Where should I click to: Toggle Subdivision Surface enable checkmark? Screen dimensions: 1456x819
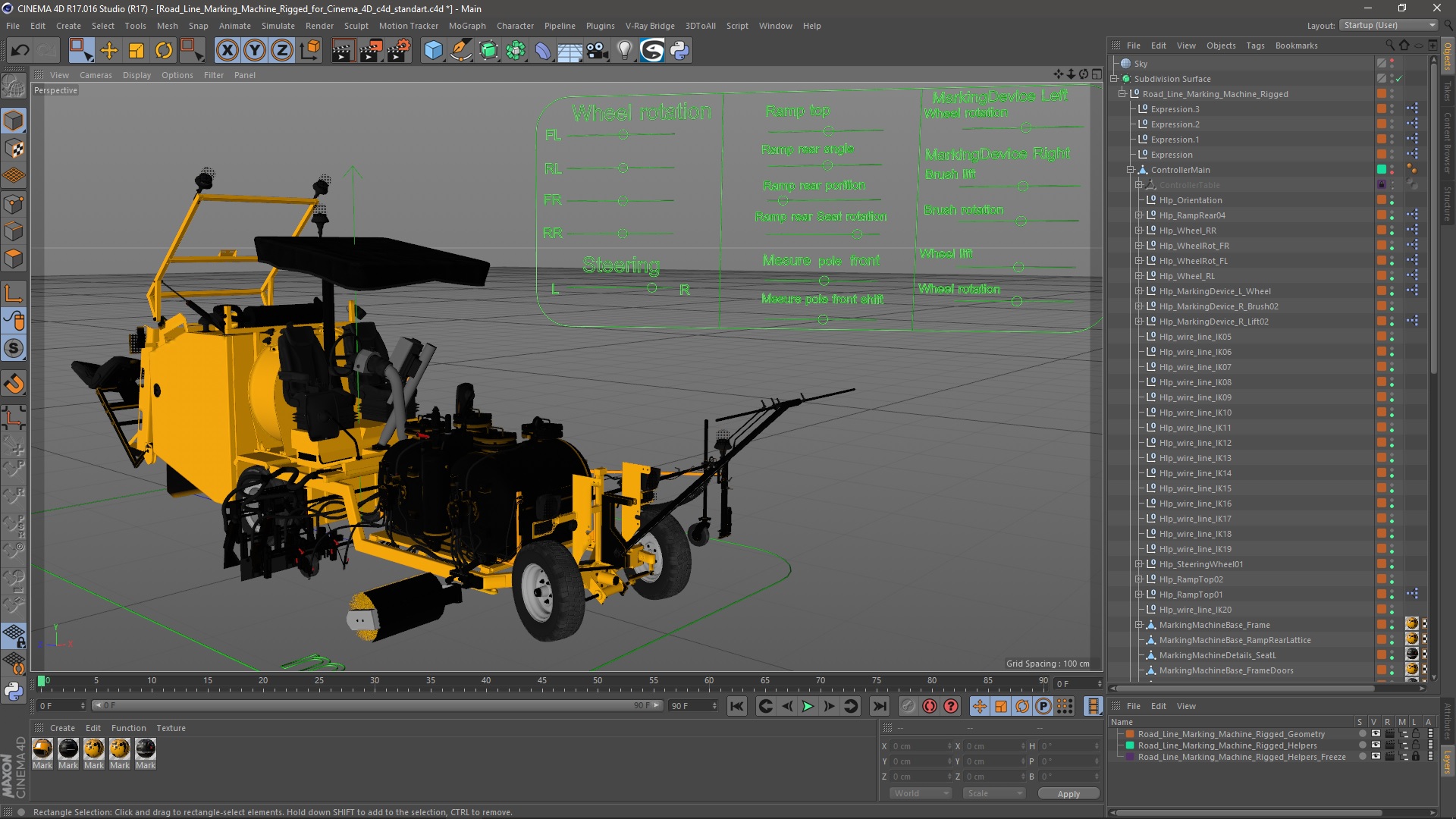1399,79
